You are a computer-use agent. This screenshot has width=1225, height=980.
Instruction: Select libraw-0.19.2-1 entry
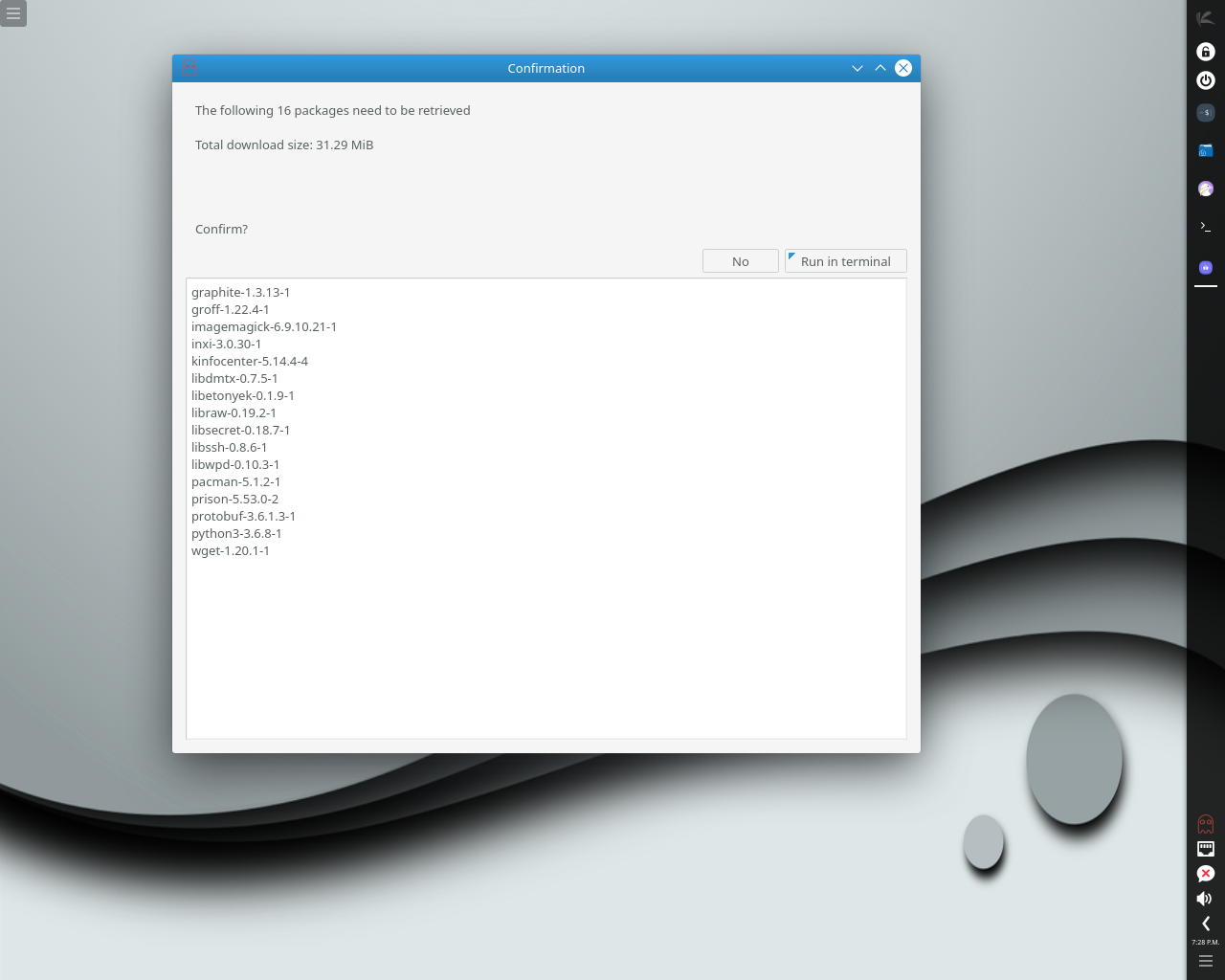[234, 413]
